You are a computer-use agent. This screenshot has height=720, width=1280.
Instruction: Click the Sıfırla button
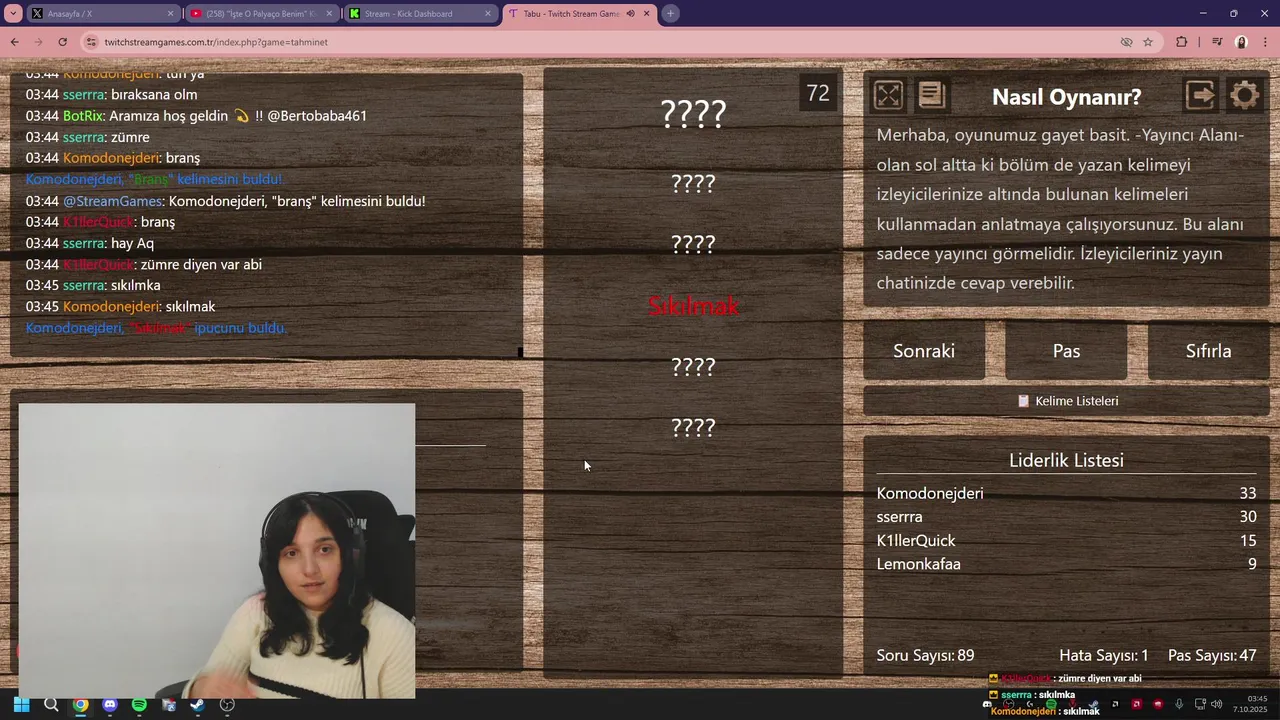[1208, 351]
